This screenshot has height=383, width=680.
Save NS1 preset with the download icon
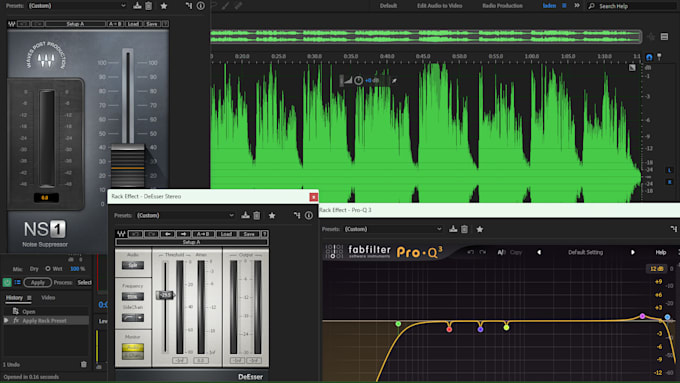click(137, 6)
